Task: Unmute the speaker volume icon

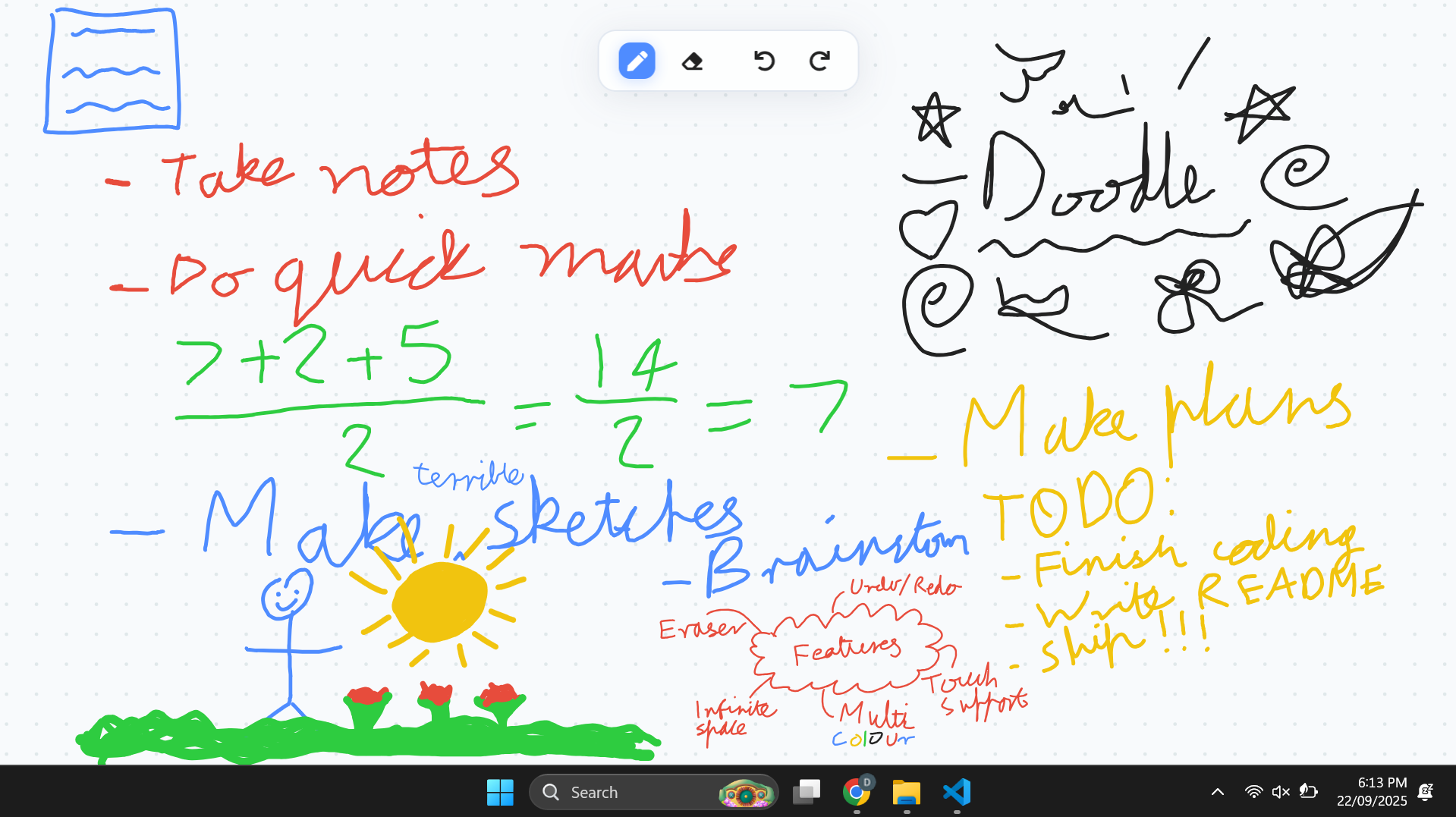Action: point(1281,792)
